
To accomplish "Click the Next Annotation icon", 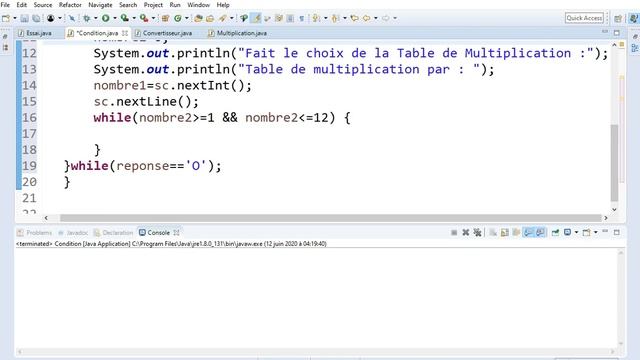I will (x=316, y=18).
